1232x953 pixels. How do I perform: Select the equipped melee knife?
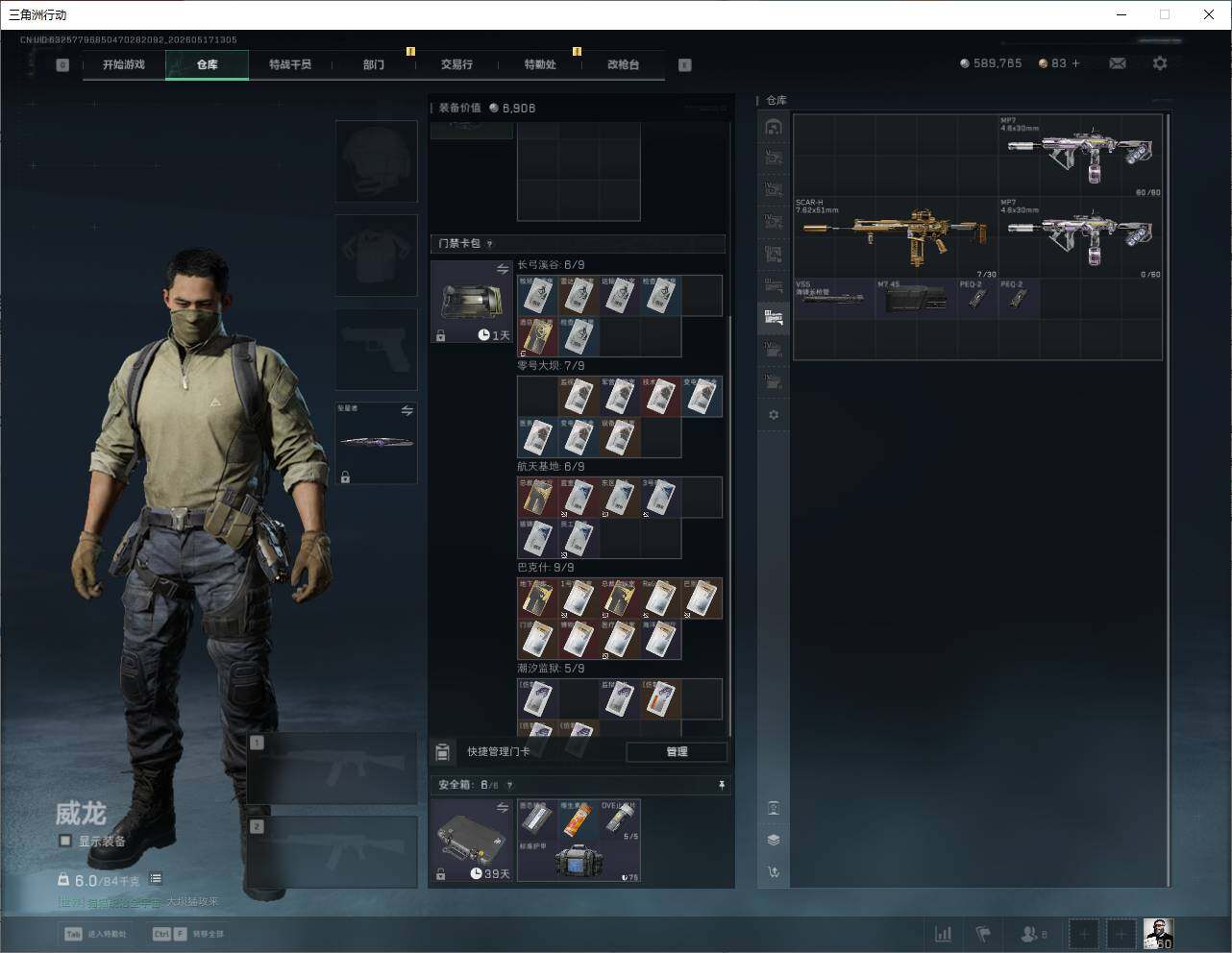(x=377, y=443)
